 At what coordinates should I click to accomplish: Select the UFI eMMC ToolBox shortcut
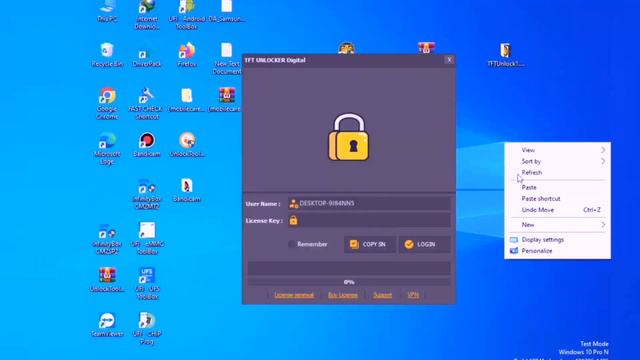tap(147, 238)
